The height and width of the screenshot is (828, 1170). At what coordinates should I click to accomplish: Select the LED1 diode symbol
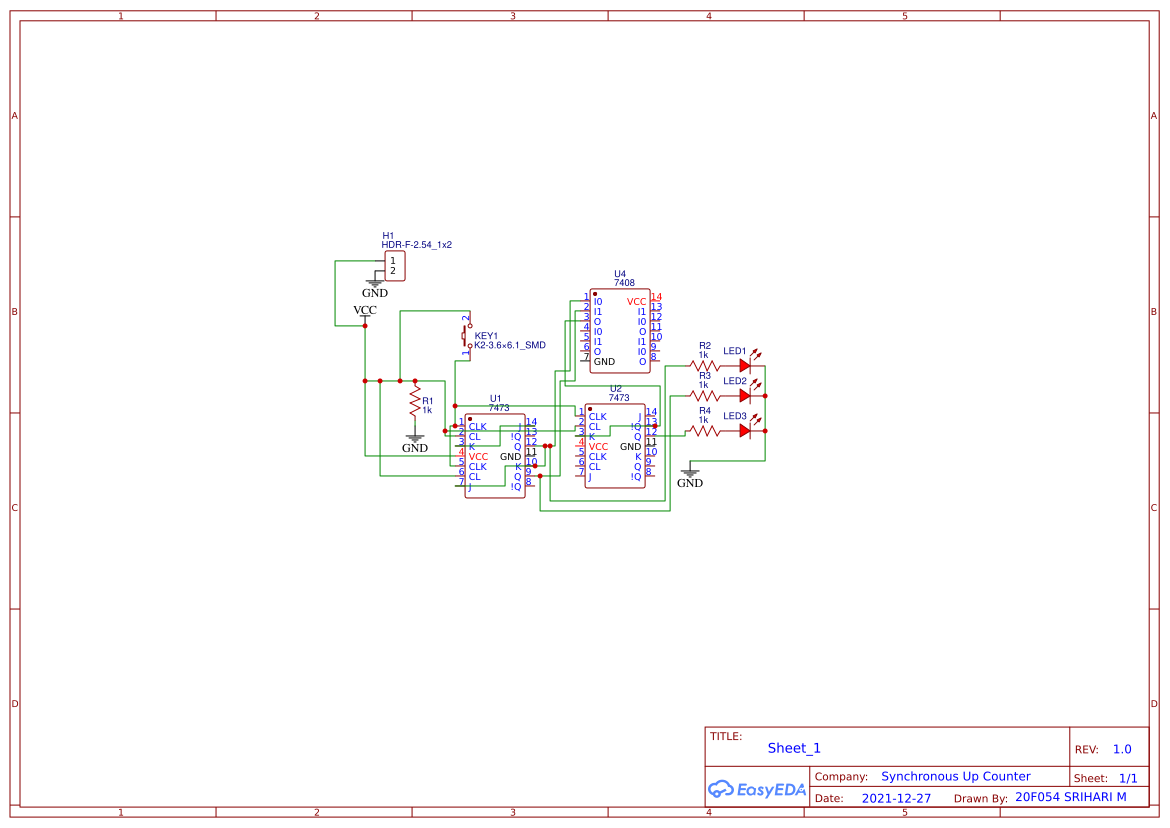[745, 366]
